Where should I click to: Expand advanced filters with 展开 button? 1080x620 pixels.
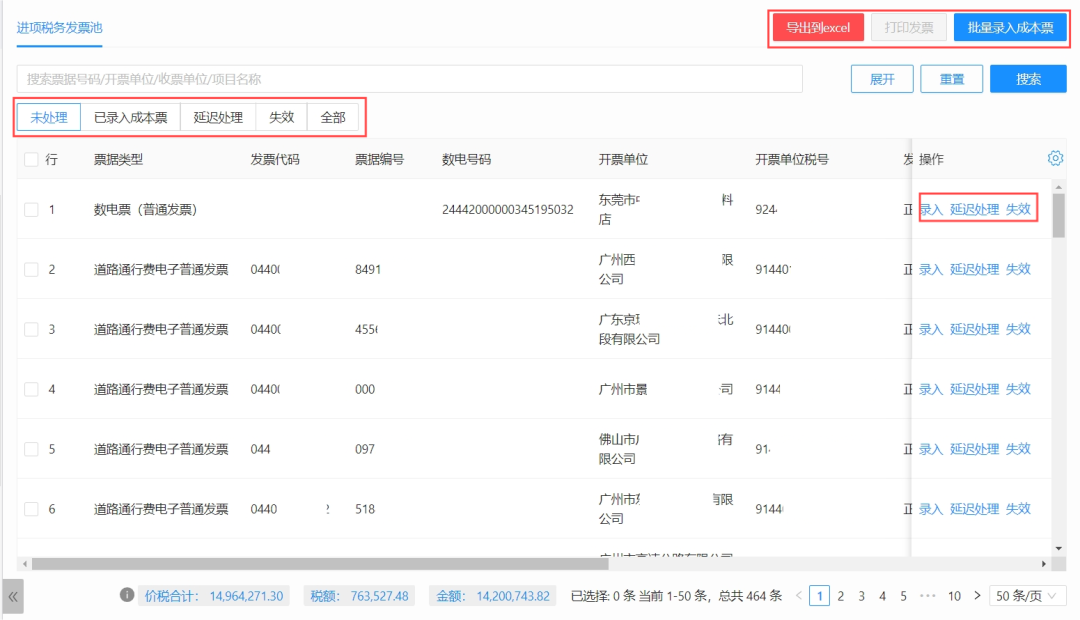coord(882,80)
